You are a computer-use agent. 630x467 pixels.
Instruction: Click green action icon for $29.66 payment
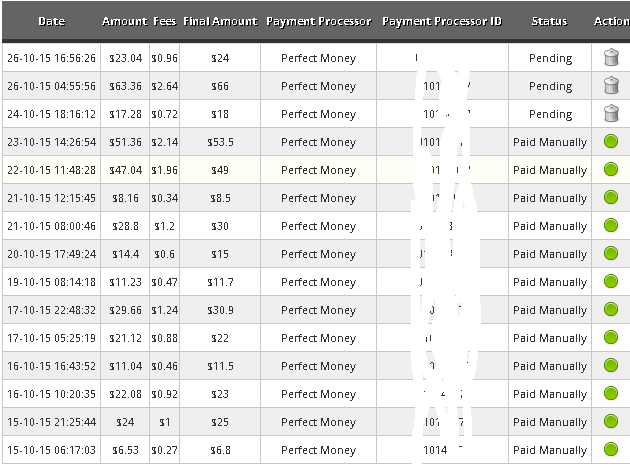coord(611,310)
